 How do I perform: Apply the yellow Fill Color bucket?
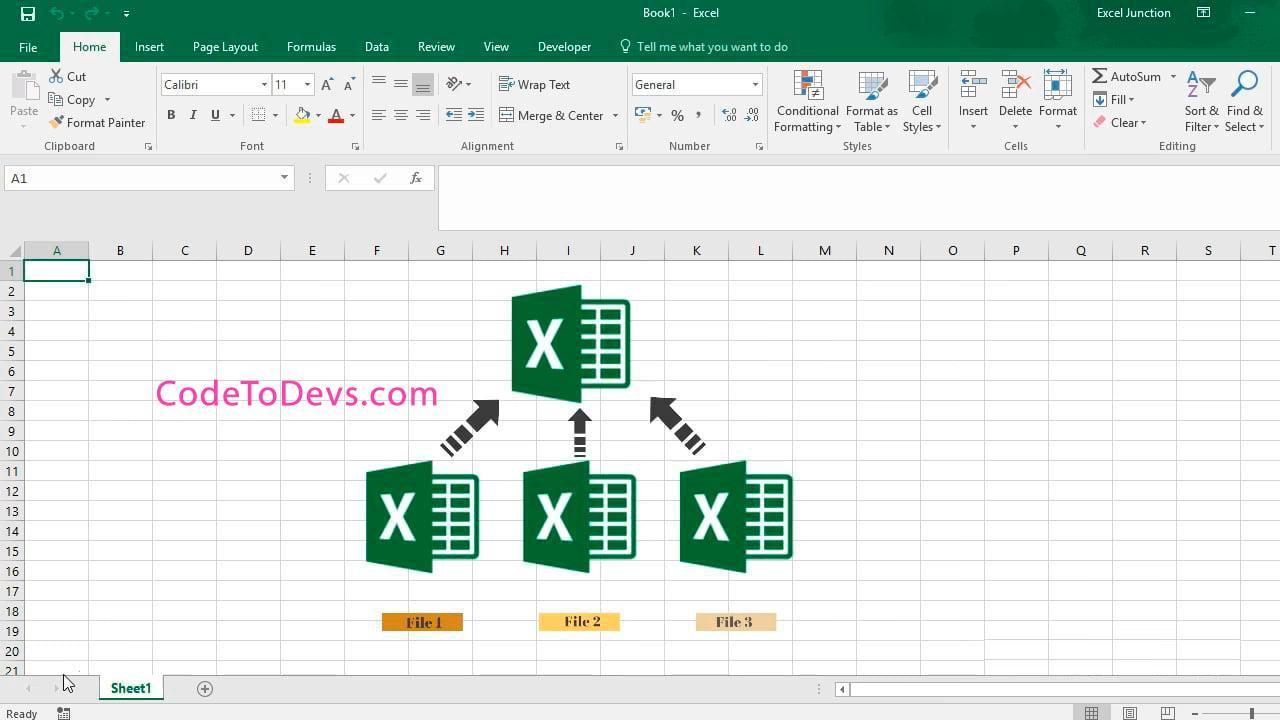(302, 116)
